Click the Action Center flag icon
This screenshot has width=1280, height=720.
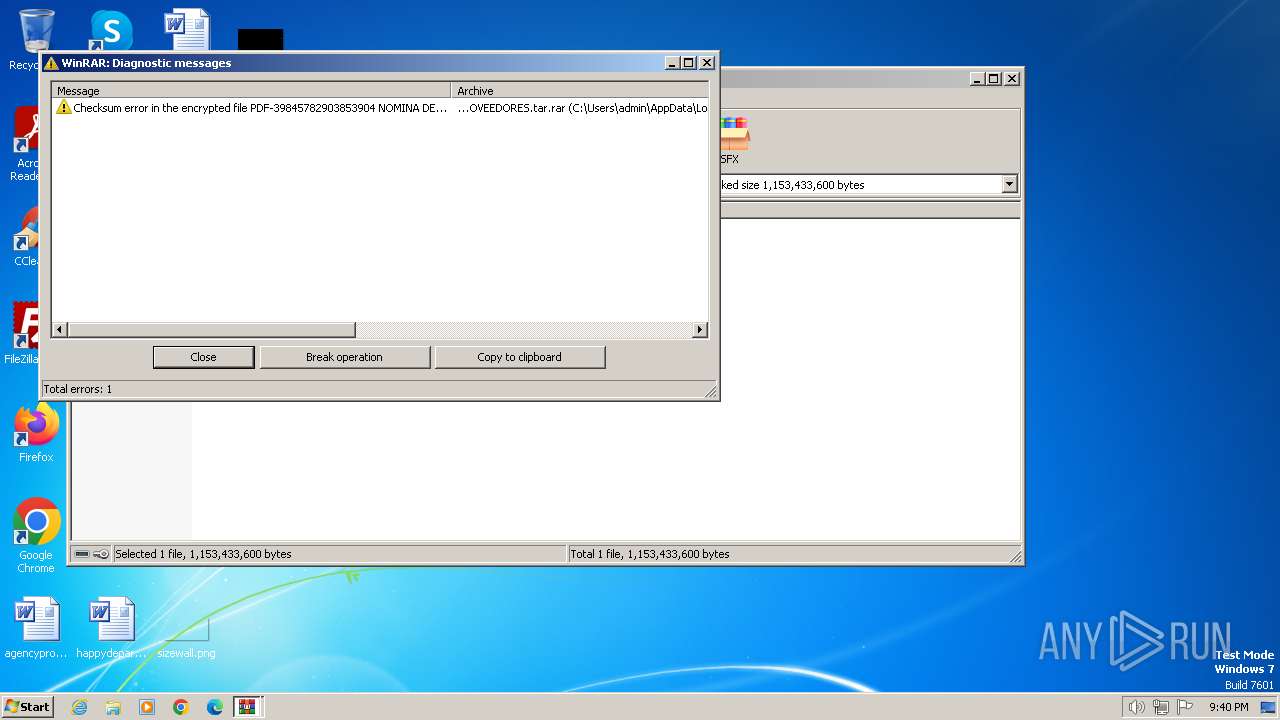(1185, 707)
